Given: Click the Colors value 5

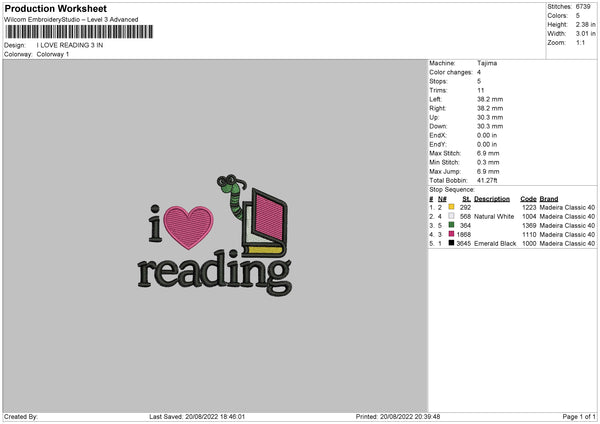Looking at the screenshot, I should pos(578,16).
